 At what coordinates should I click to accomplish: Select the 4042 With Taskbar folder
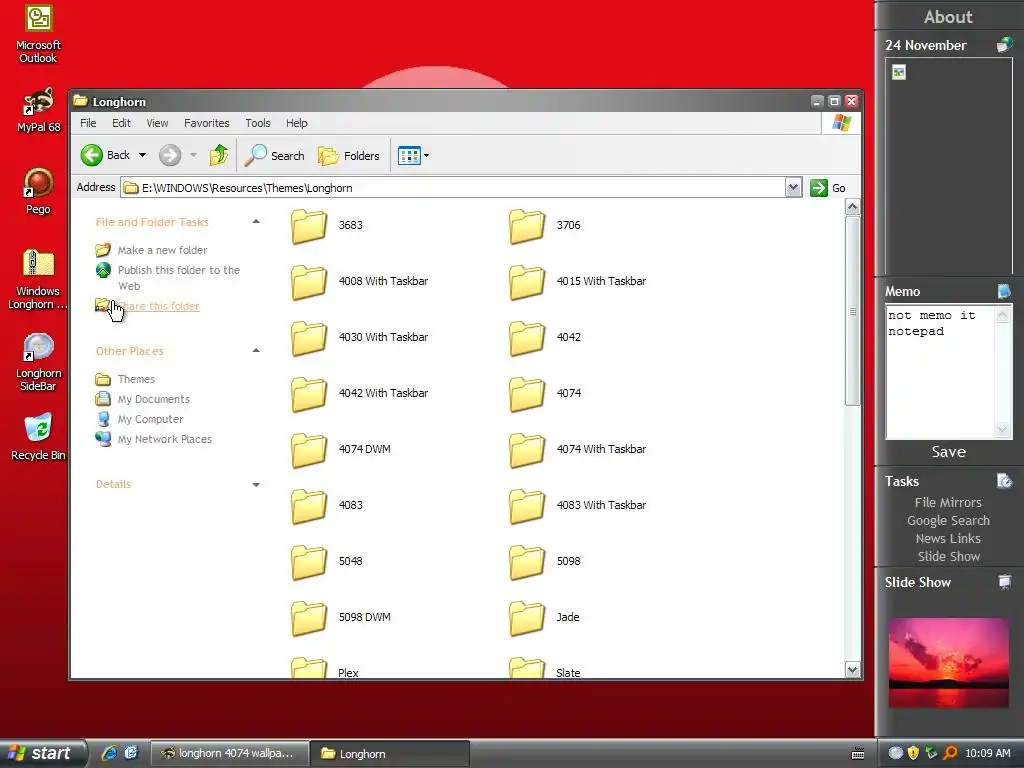click(360, 393)
